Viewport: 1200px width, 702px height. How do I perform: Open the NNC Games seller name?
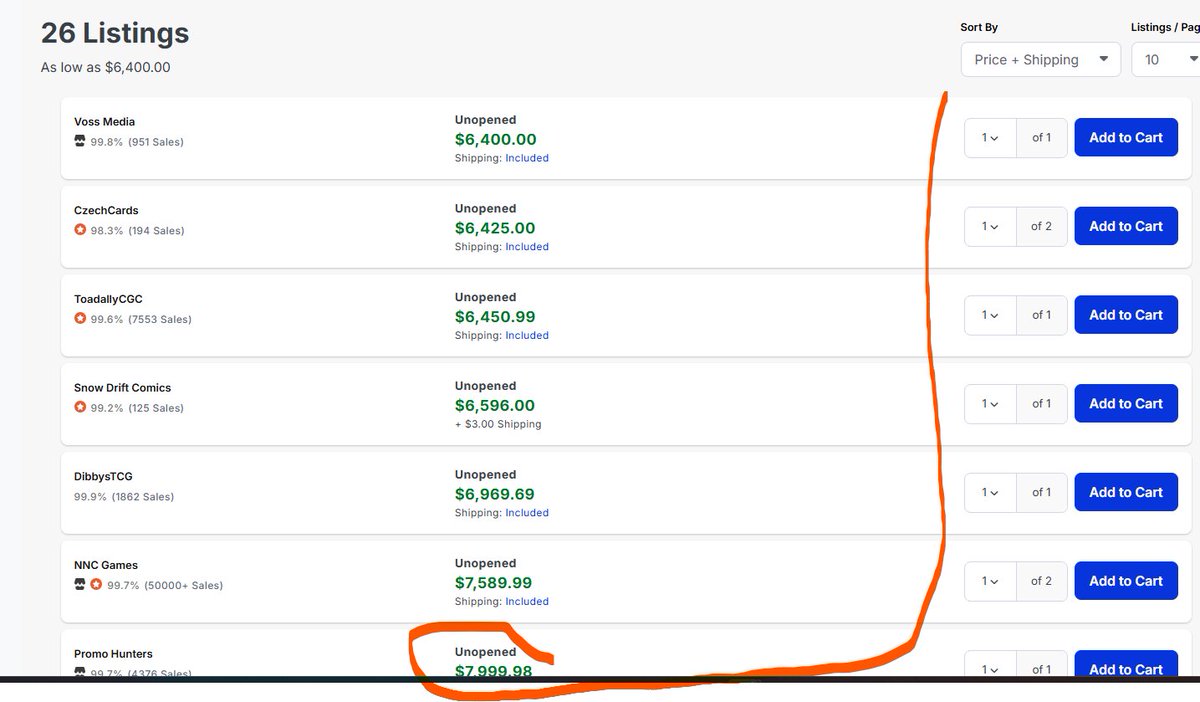tap(106, 565)
